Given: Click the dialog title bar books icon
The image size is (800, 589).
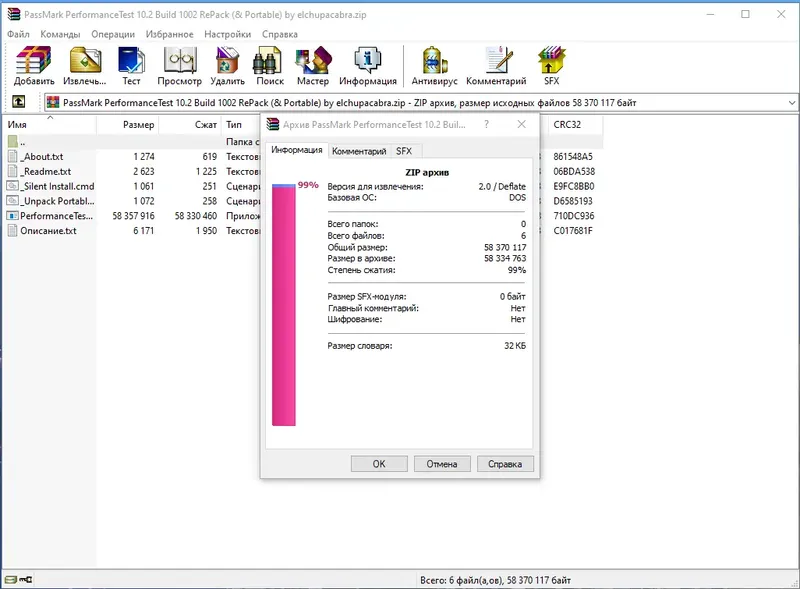Looking at the screenshot, I should [x=273, y=124].
